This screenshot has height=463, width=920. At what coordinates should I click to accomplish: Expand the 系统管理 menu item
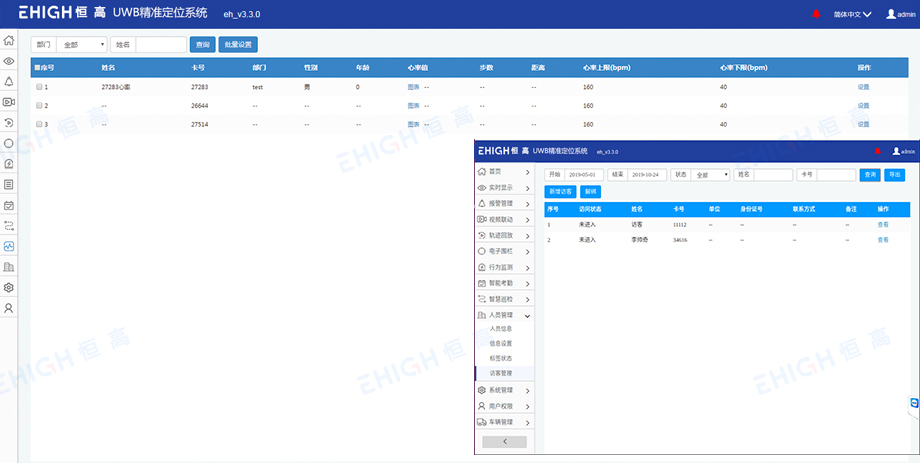click(x=504, y=390)
